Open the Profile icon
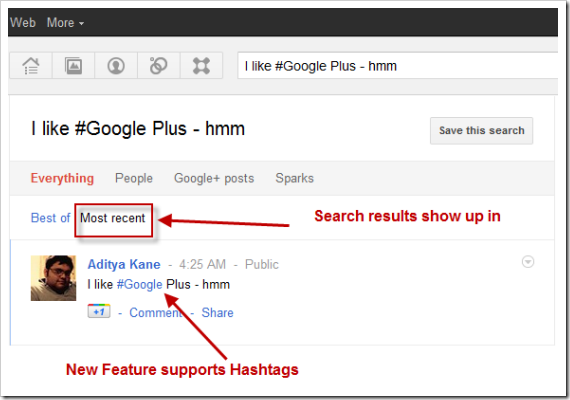This screenshot has width=570, height=400. (116, 66)
